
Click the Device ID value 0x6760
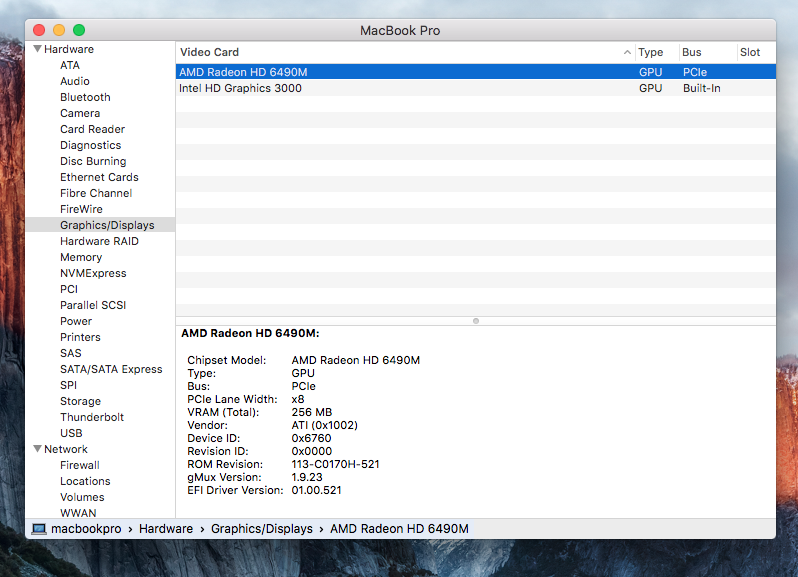tap(311, 438)
